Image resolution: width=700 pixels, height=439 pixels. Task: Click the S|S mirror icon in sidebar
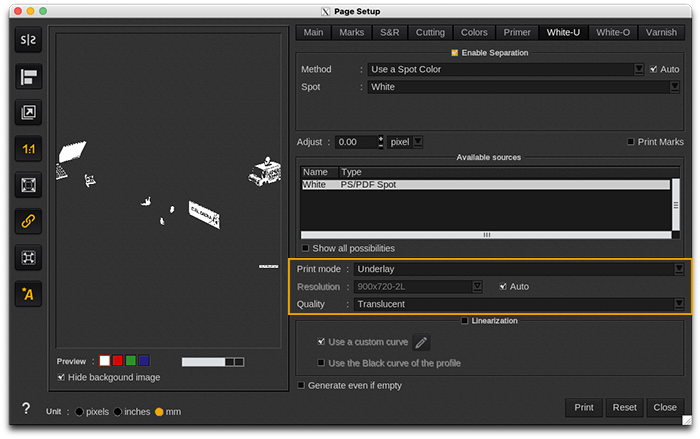click(x=27, y=41)
